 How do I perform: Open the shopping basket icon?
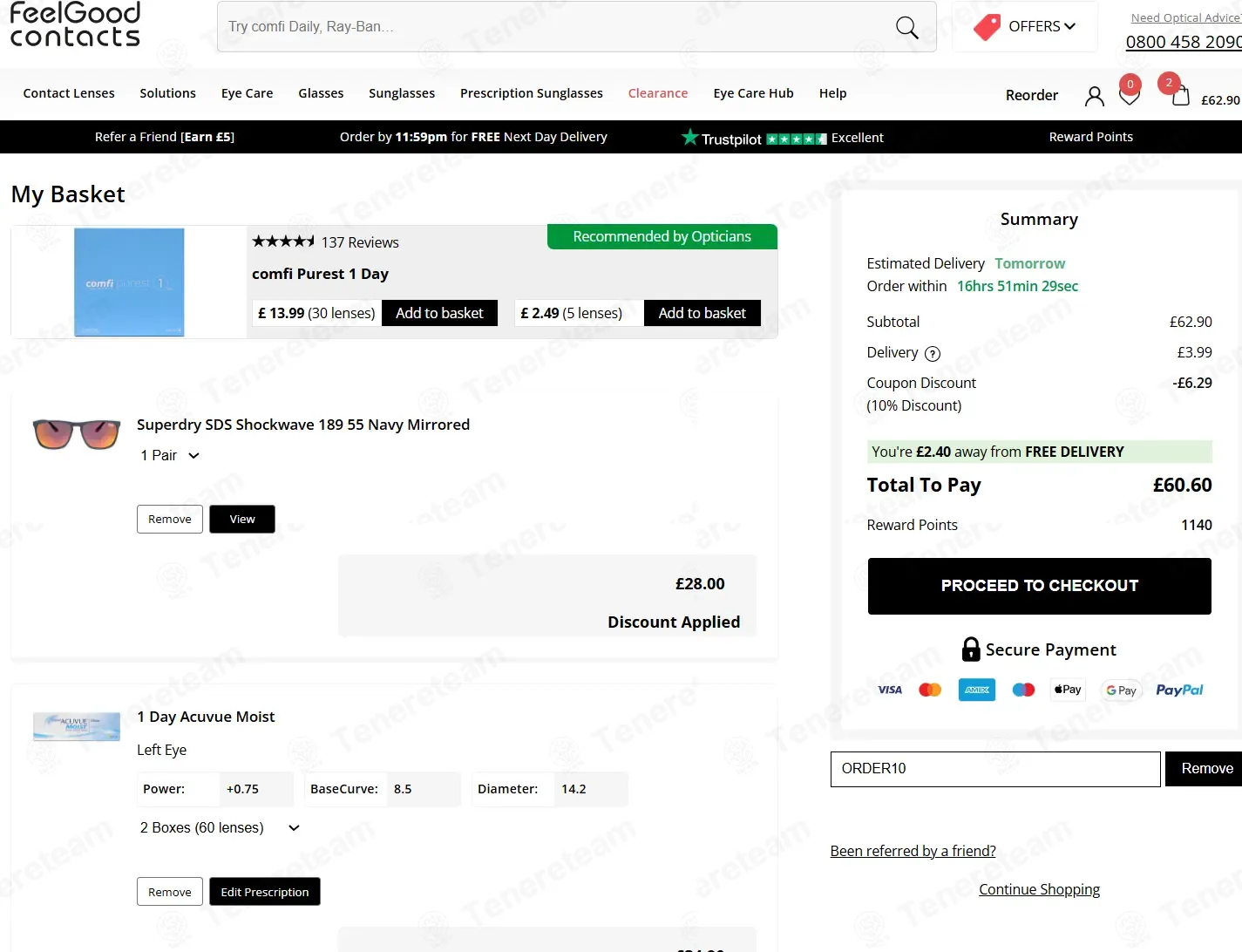[x=1180, y=94]
